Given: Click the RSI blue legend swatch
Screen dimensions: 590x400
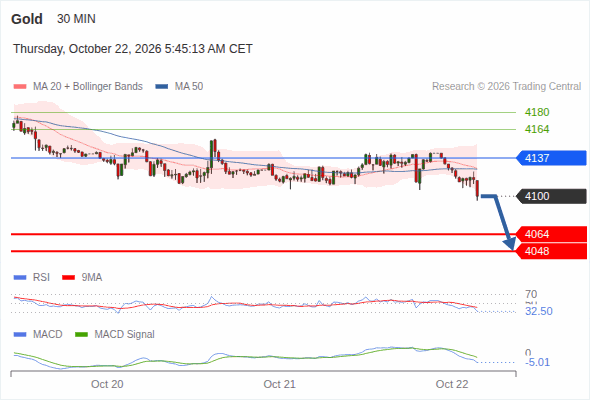Looking at the screenshot, I should click(20, 278).
